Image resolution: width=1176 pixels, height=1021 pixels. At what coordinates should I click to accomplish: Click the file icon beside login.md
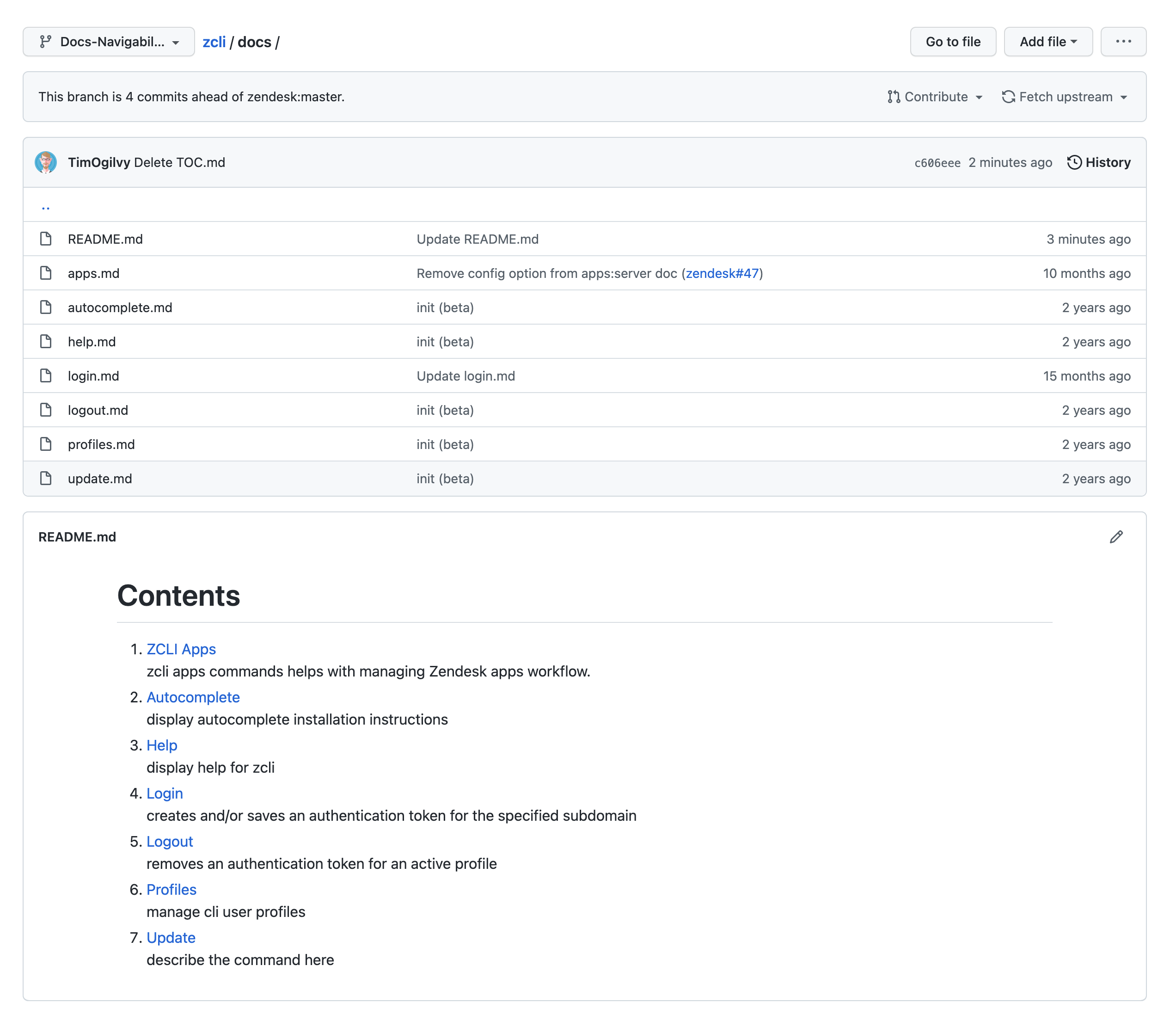pos(46,375)
